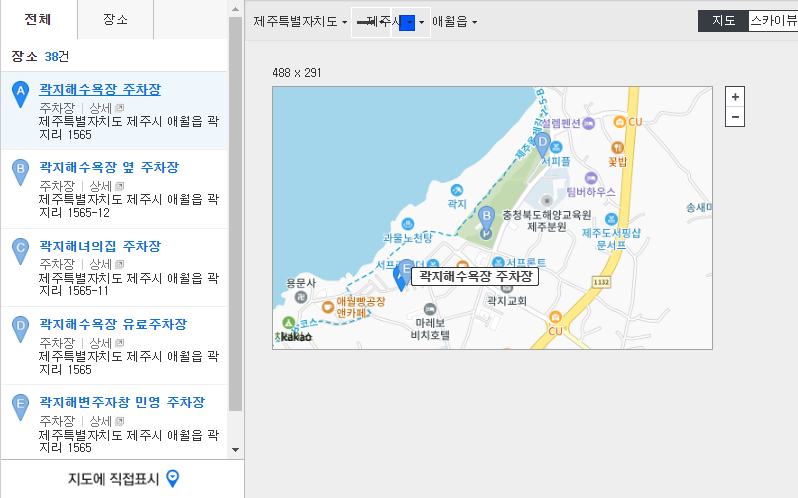Open 곽지해수욕장 옆 주차장 result link
Screen dimensions: 798x498
click(x=109, y=167)
